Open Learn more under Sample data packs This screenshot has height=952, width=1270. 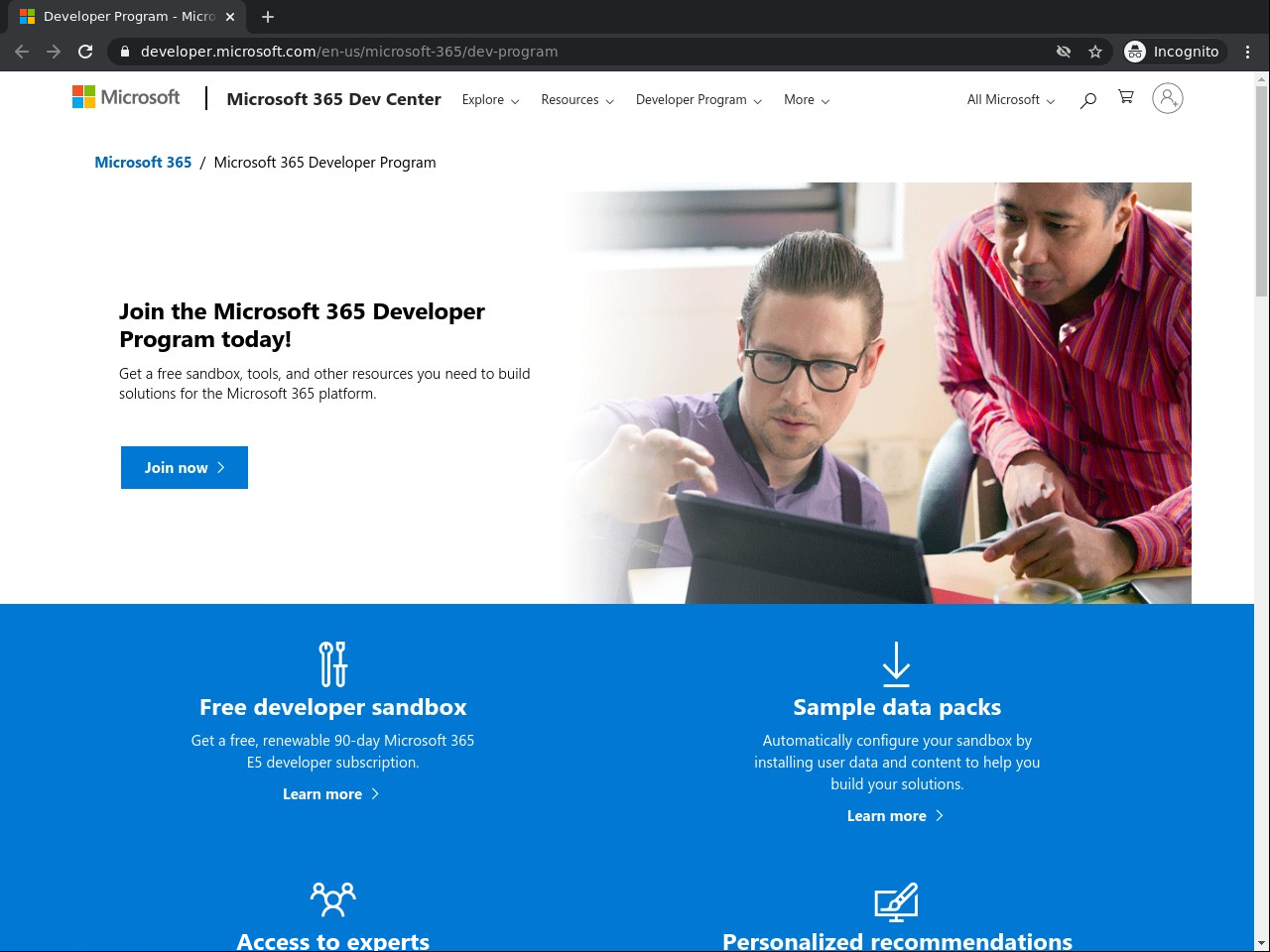coord(896,816)
